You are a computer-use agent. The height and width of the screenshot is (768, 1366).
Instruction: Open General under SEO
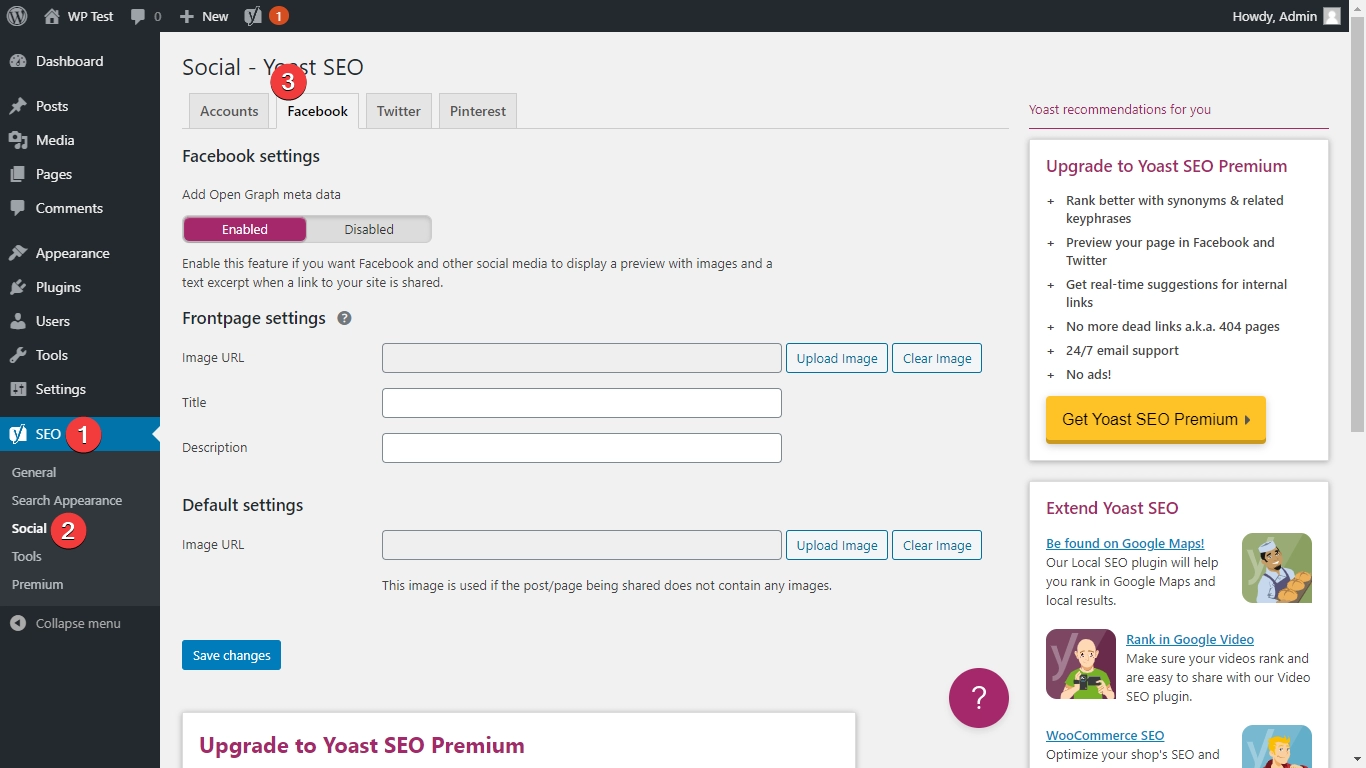click(x=34, y=472)
